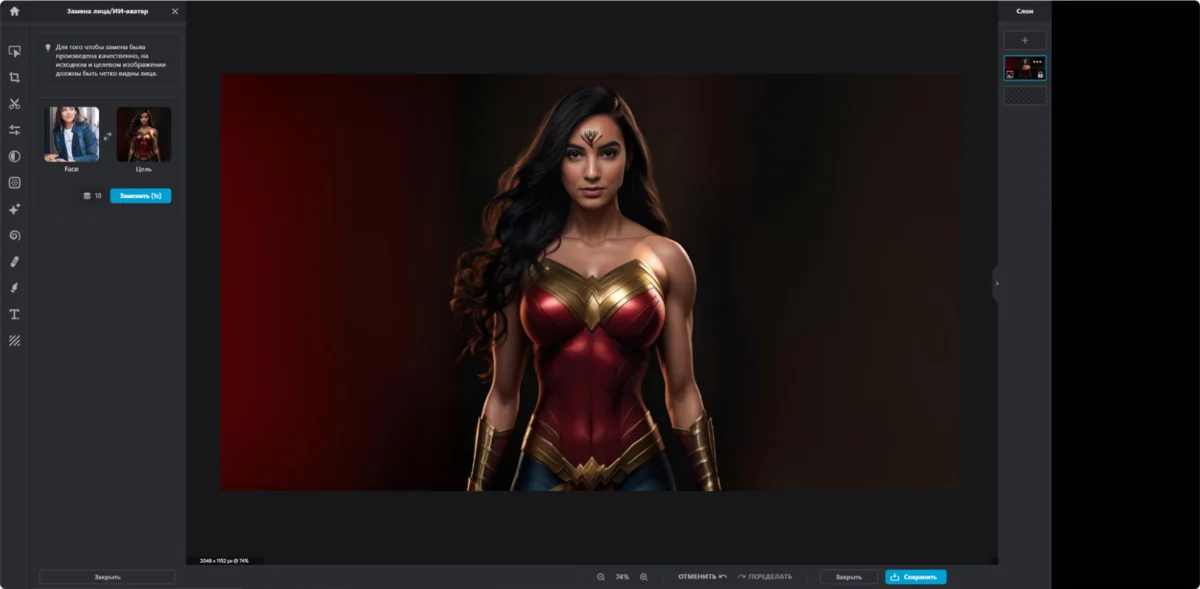Click ПЕРЕДЕЛАТЬ redo button

(765, 577)
